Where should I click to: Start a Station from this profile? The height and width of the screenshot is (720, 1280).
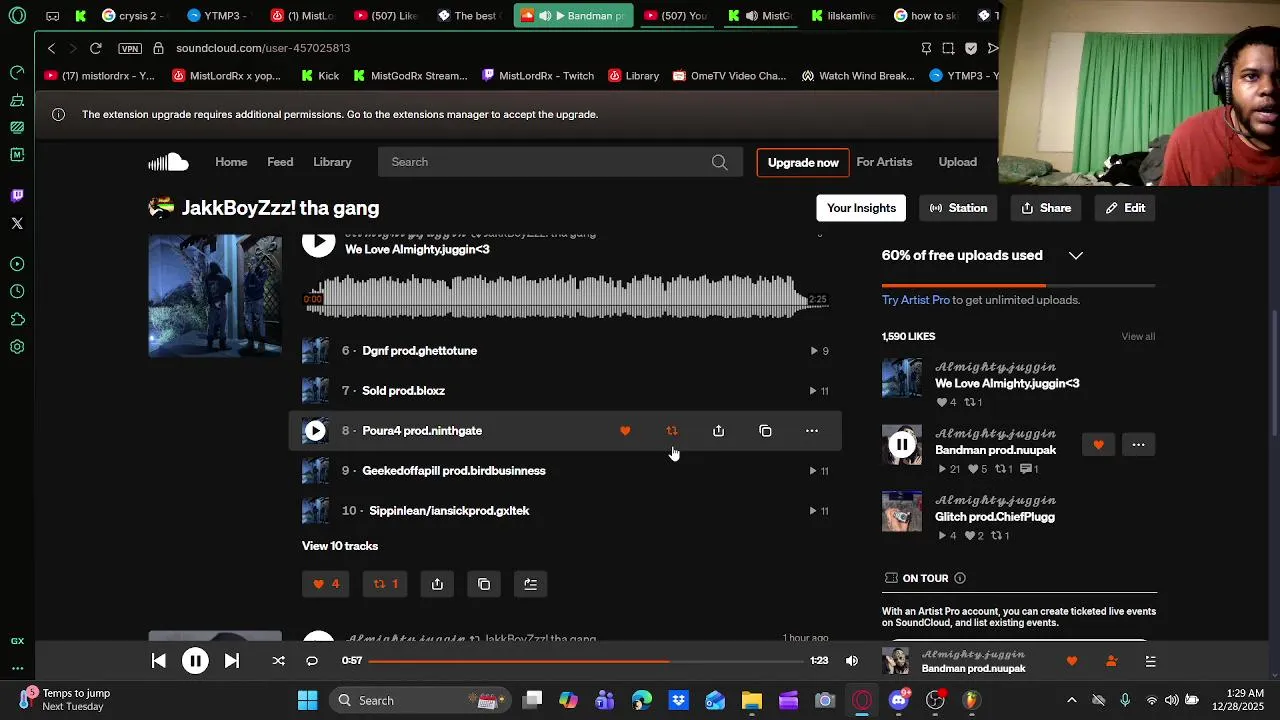coord(958,208)
